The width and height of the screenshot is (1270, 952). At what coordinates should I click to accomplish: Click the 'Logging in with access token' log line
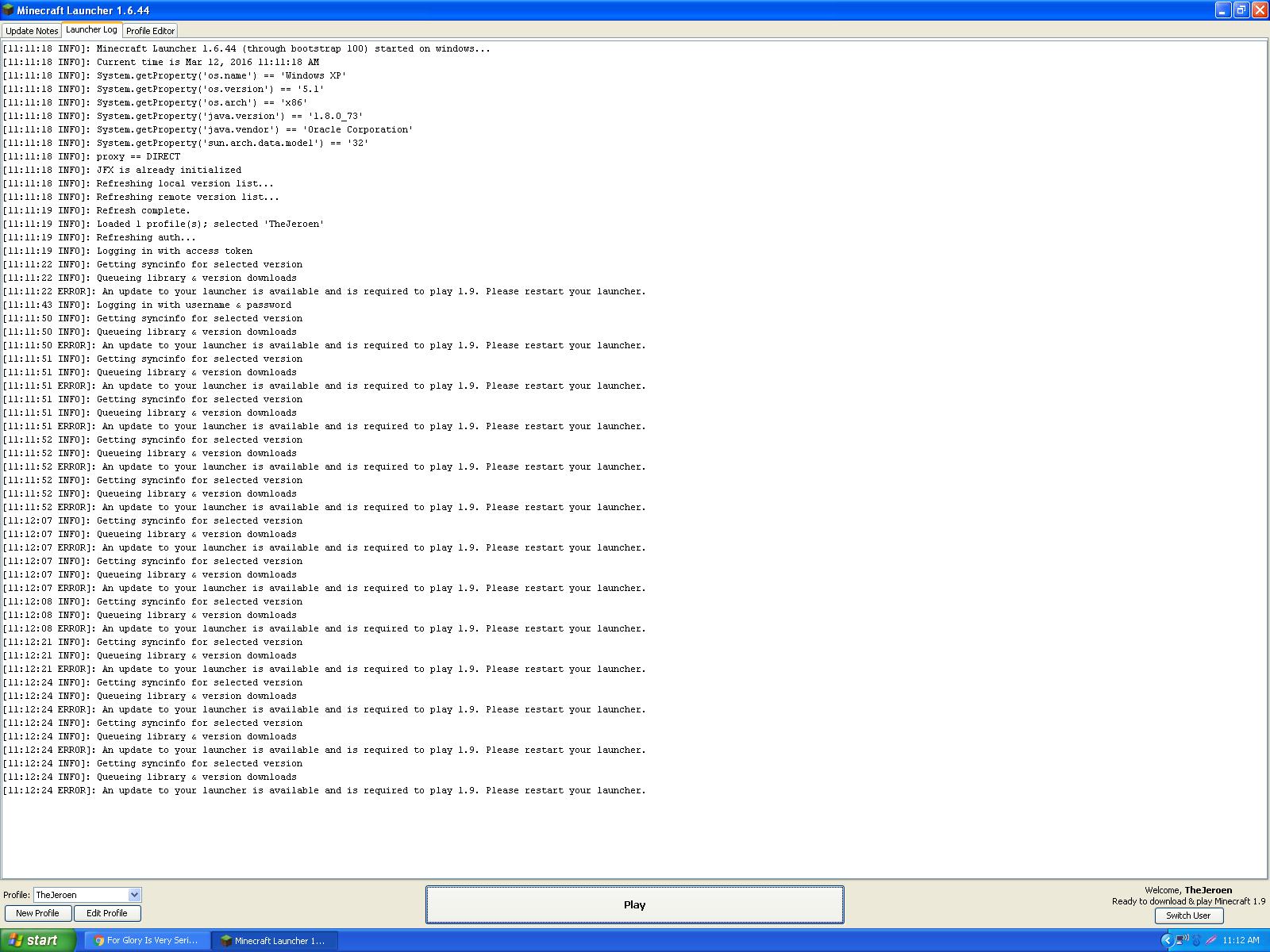pos(128,251)
